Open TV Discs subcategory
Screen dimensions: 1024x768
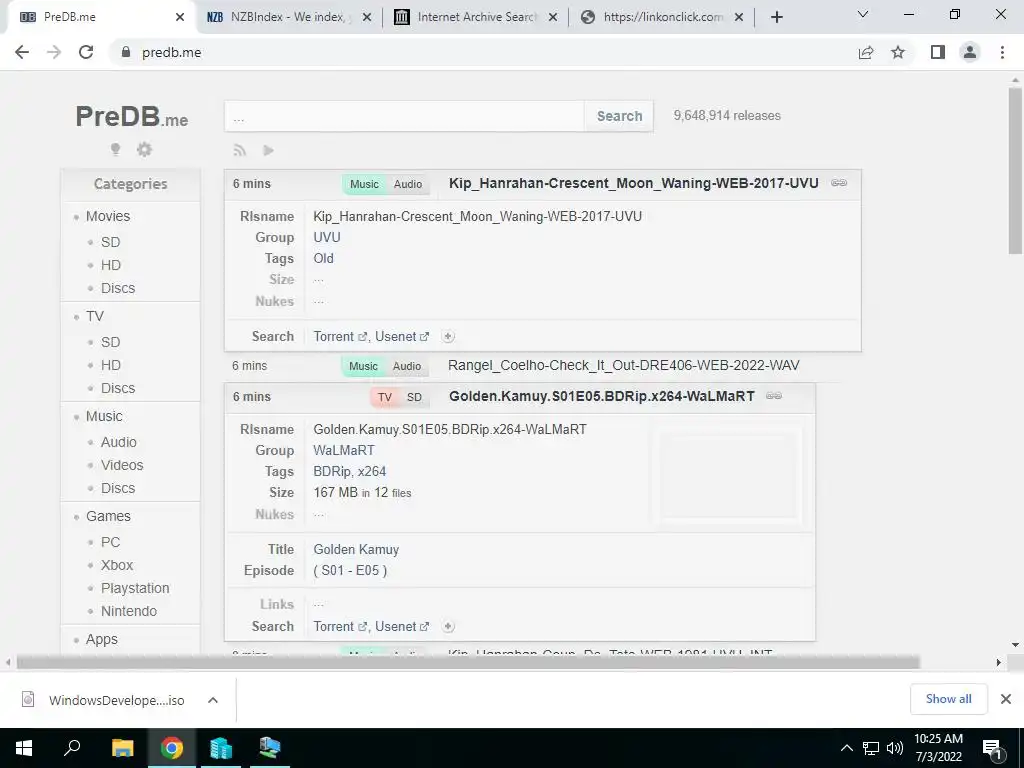tap(118, 388)
